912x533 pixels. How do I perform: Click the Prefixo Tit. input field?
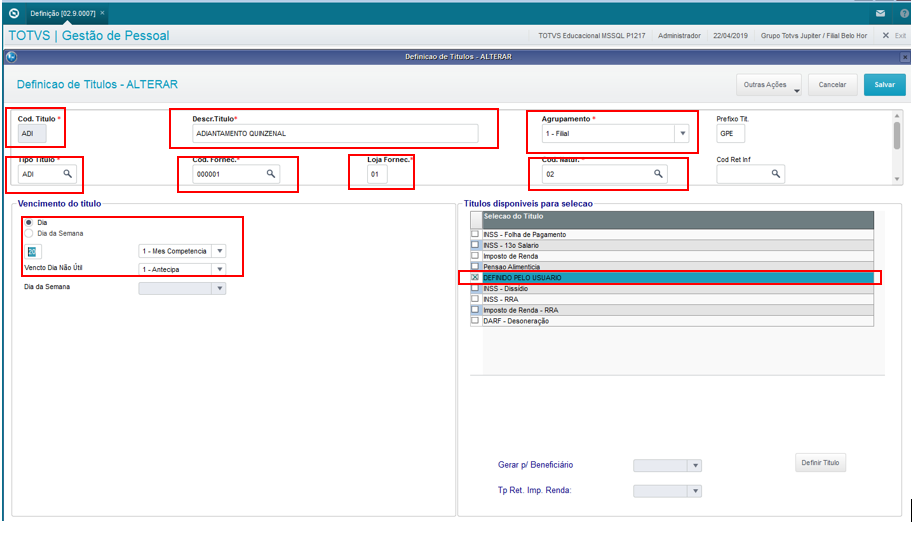731,133
